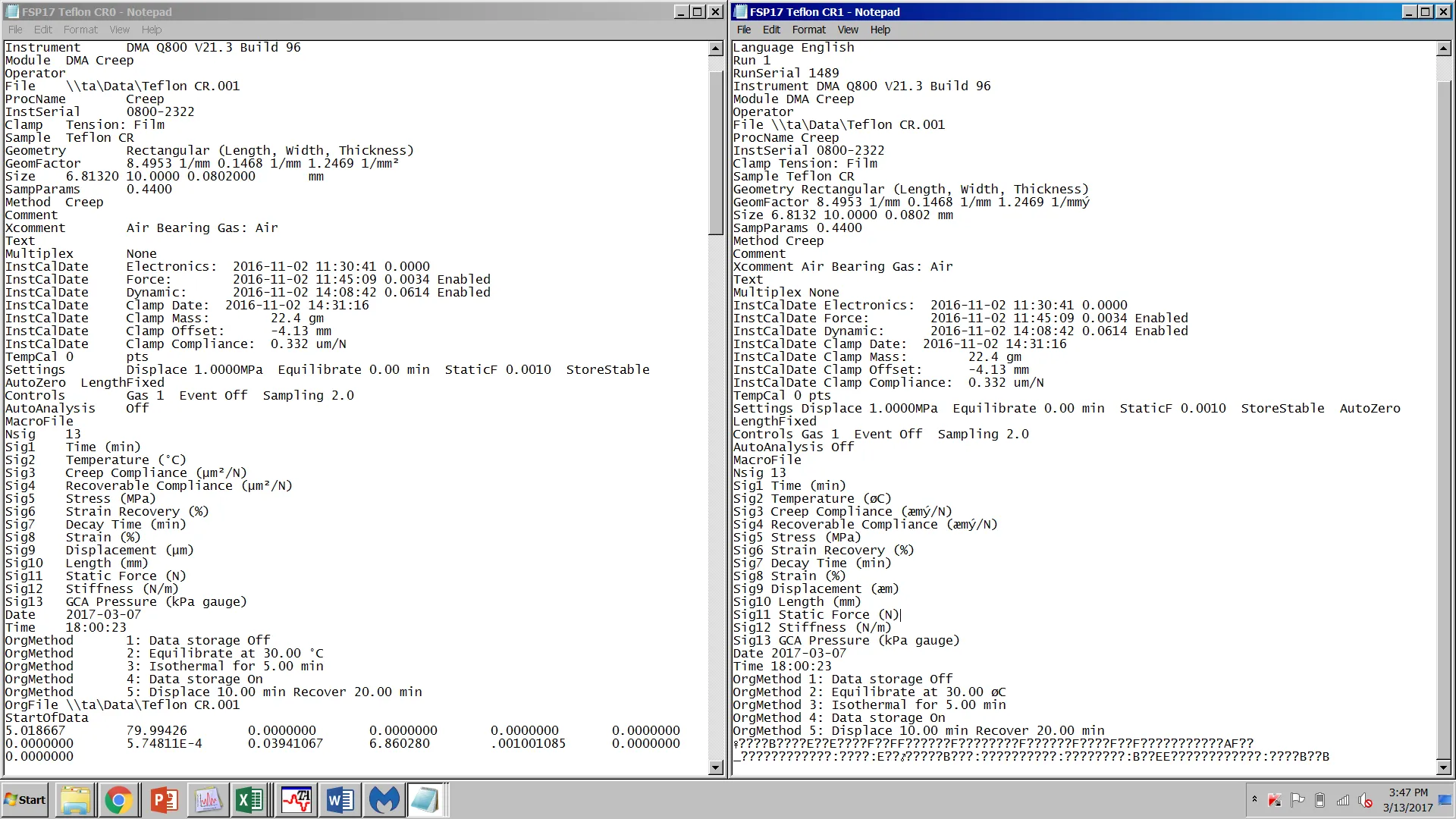
Task: Open TA Universal Analysis taskbar icon
Action: point(296,800)
